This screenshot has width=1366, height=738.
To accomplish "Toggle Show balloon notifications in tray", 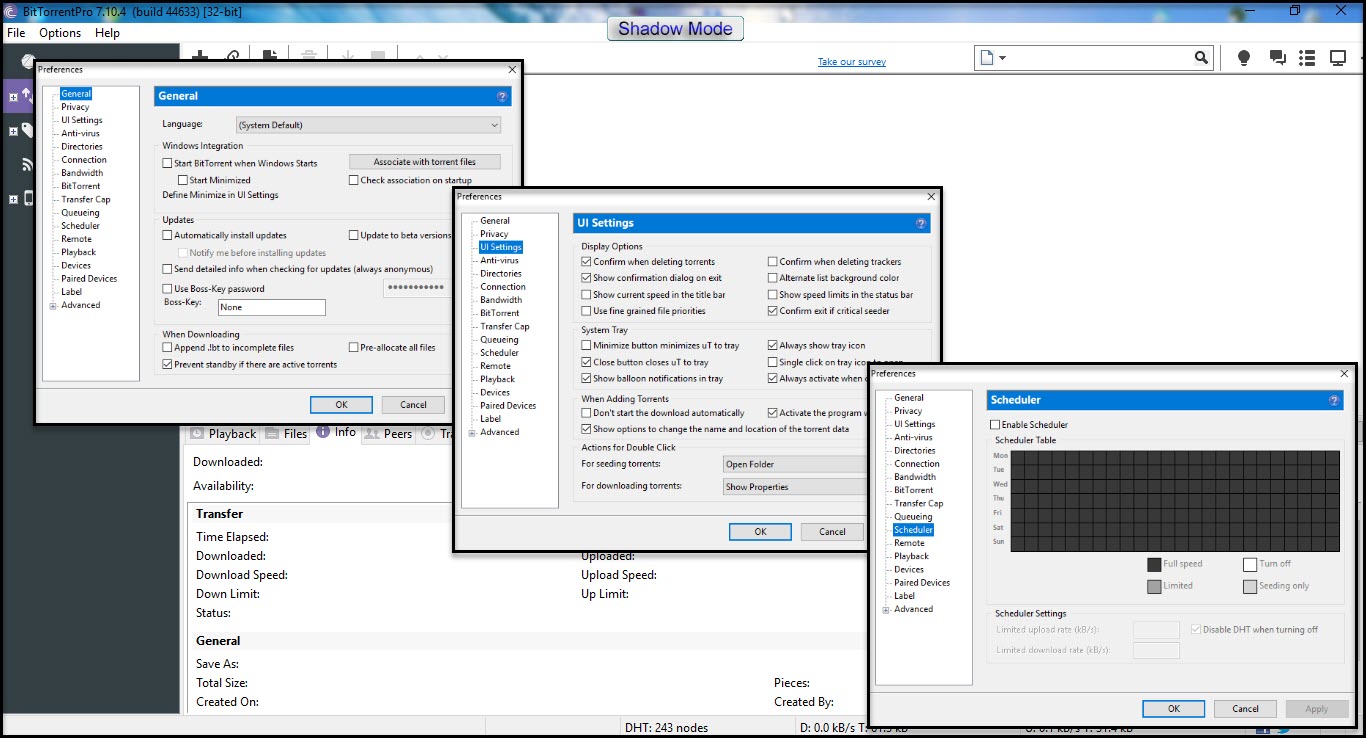I will point(587,379).
